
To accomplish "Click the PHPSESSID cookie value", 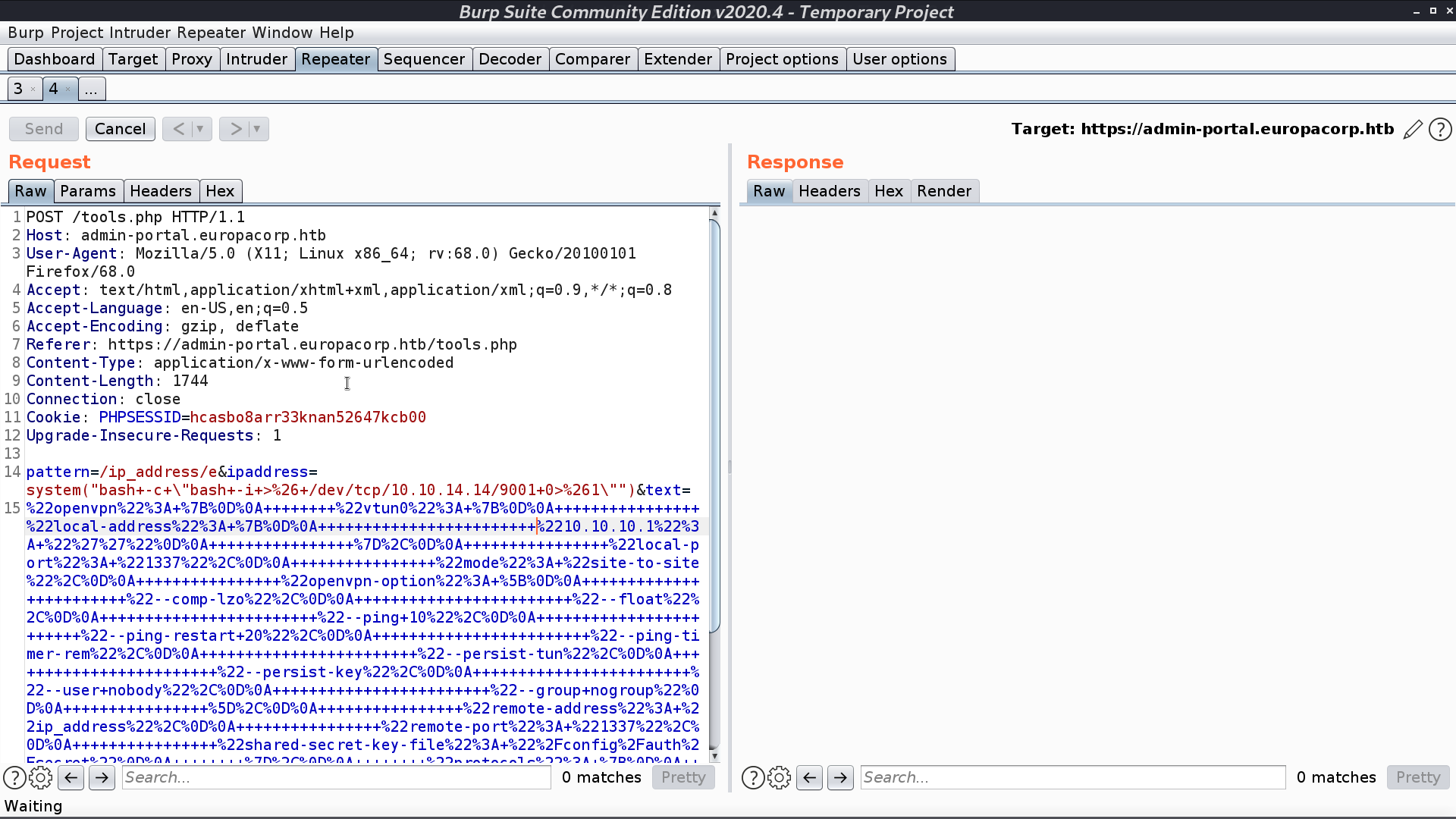I will click(308, 417).
